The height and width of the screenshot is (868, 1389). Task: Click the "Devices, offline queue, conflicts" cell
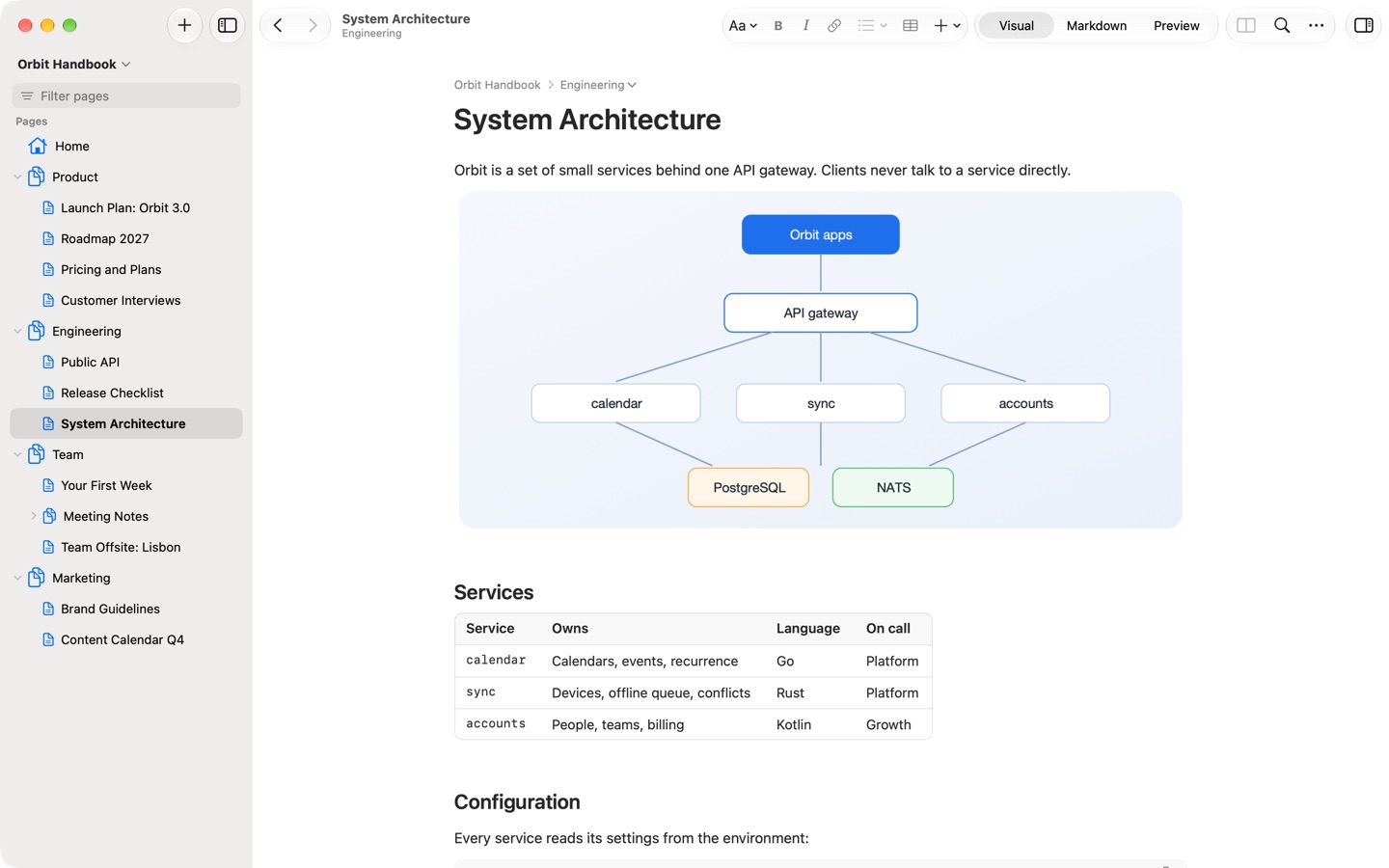click(x=651, y=692)
